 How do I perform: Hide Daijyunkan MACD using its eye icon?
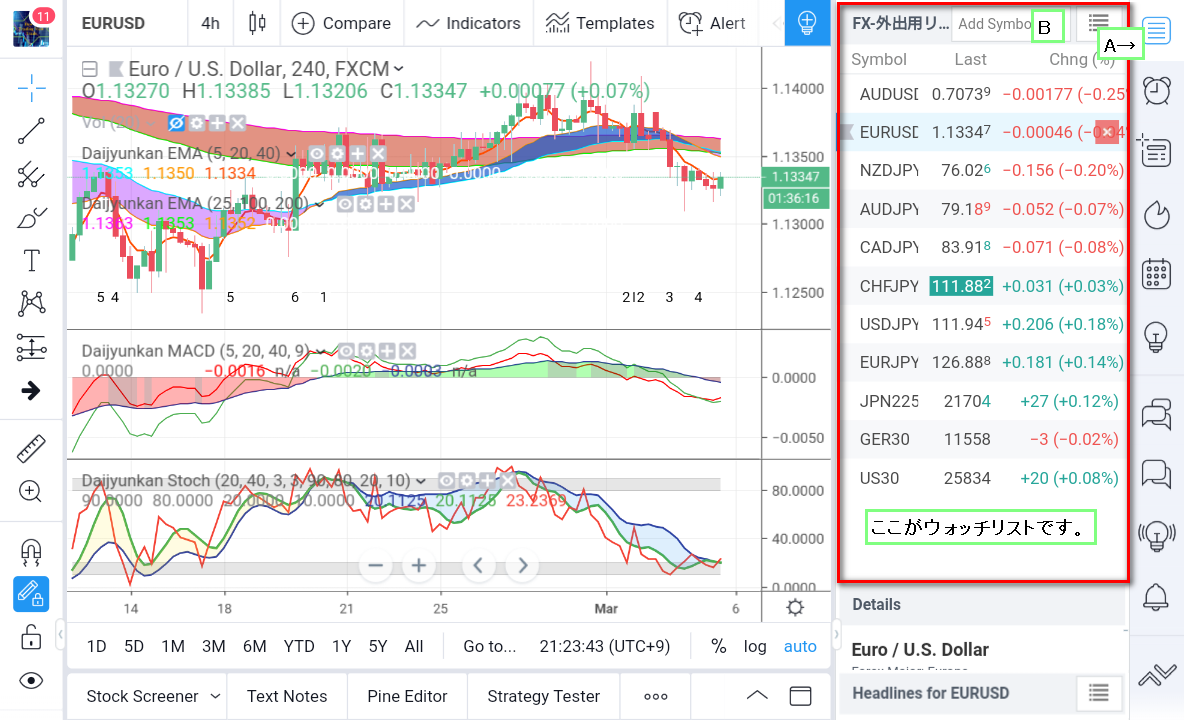click(346, 351)
